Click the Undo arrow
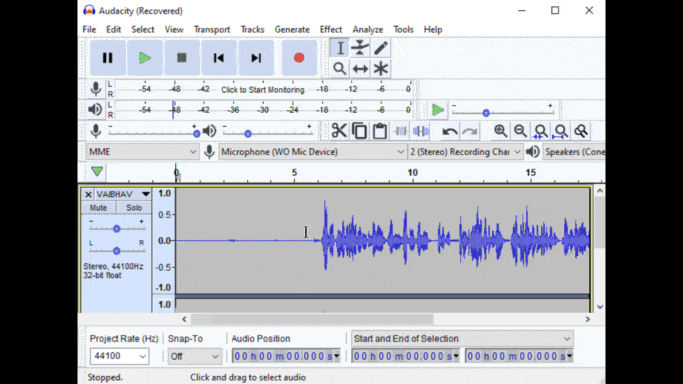Viewport: 683px width, 384px height. (450, 131)
